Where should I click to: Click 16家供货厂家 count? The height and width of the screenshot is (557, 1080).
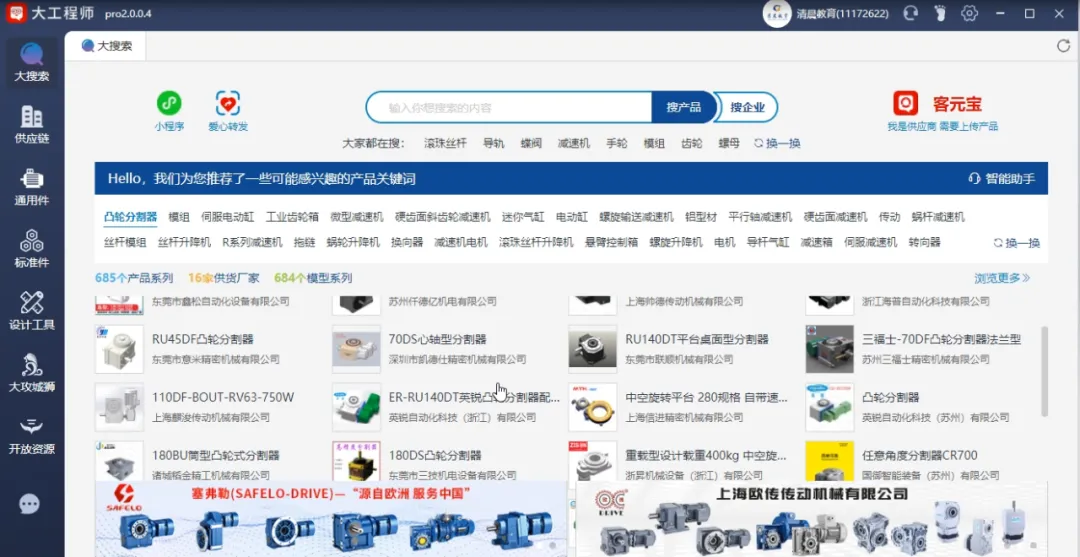click(224, 278)
